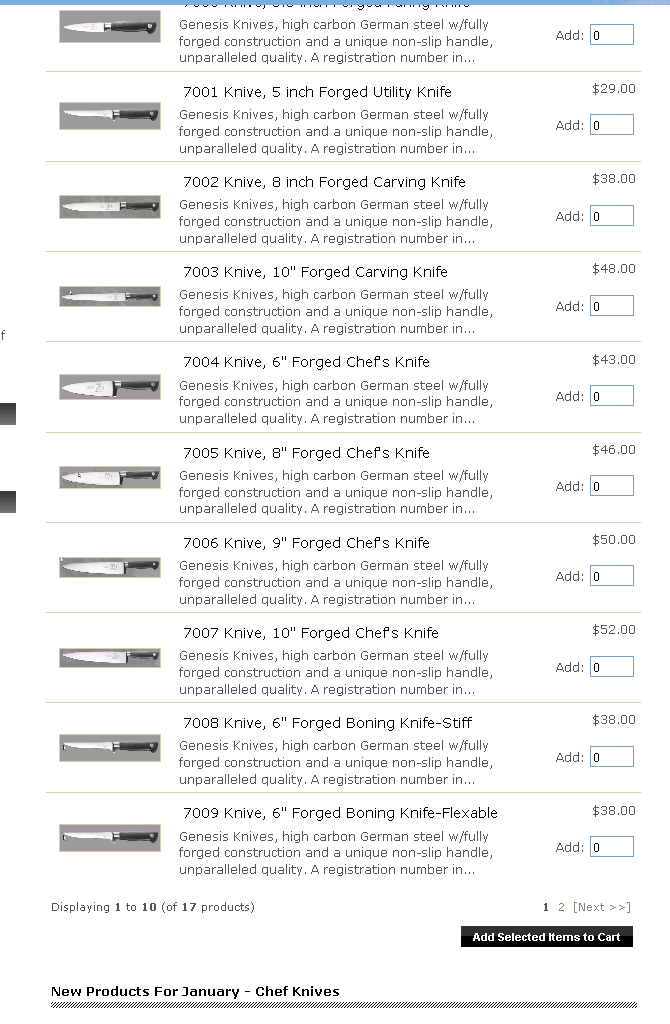Click Add quantity field for 7001 Utility Knife
The height and width of the screenshot is (1024, 670).
pos(611,125)
